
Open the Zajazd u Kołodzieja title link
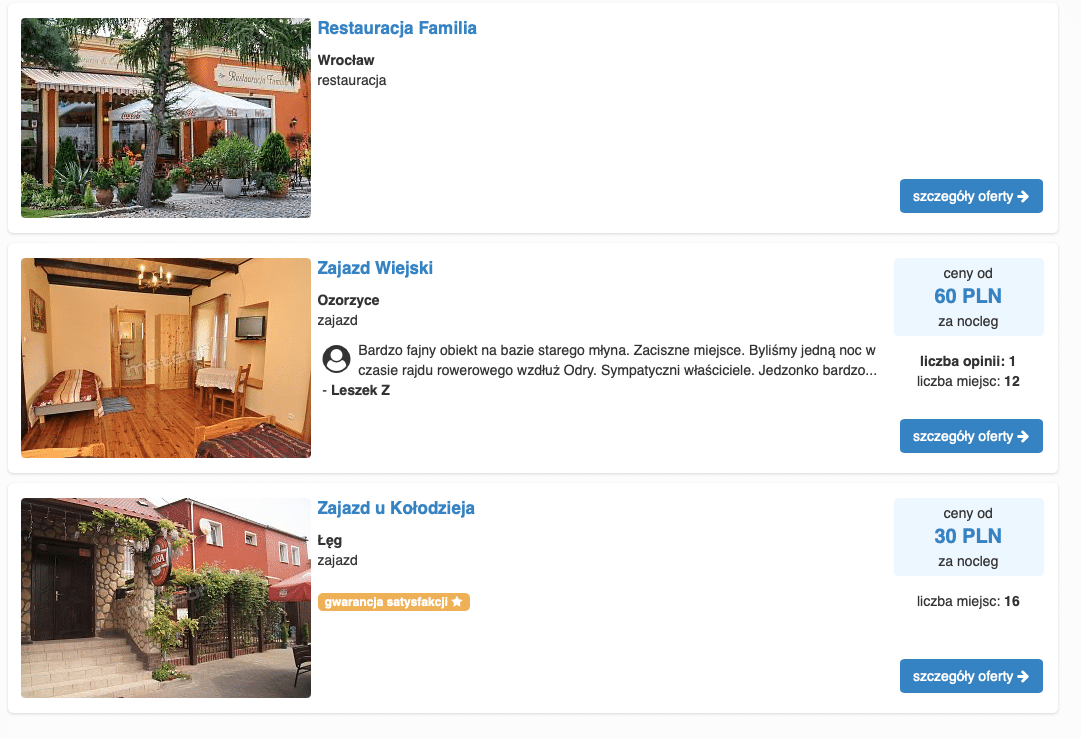(x=396, y=508)
